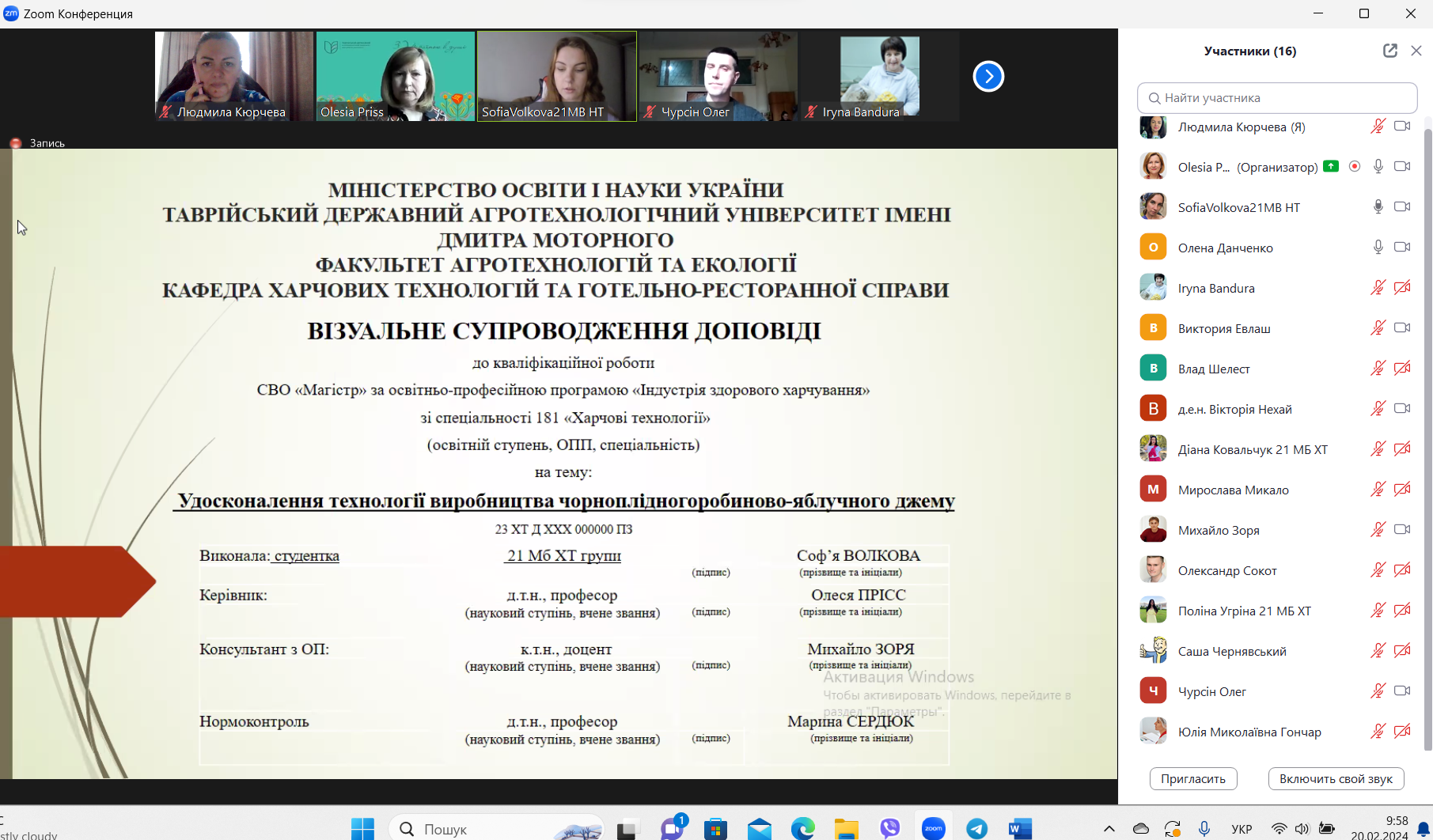The image size is (1433, 840).
Task: Toggle microphone icon for Олена Данченко
Action: tap(1378, 248)
